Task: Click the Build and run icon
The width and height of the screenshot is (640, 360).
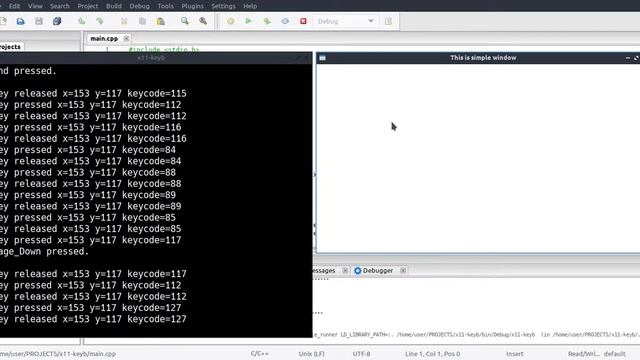Action: 267,21
